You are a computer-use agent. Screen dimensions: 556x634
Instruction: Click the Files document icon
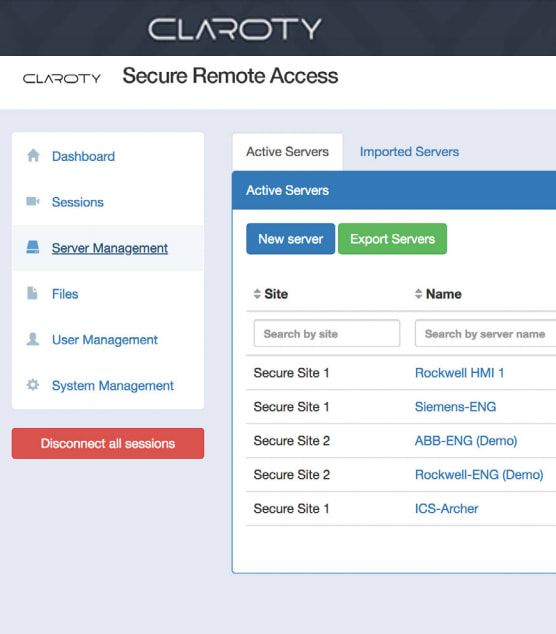32,293
